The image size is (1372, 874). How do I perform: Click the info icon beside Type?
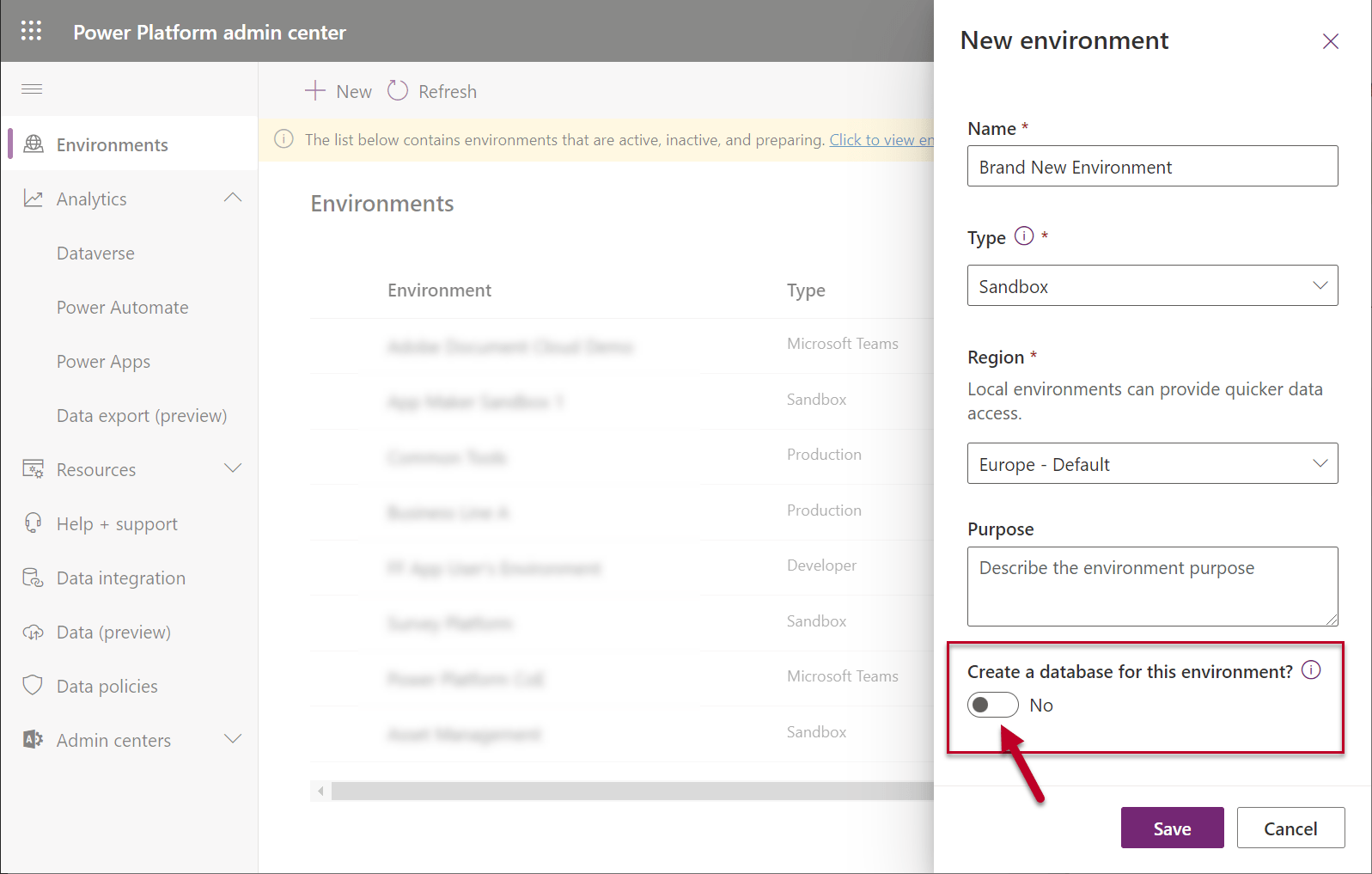[1024, 235]
